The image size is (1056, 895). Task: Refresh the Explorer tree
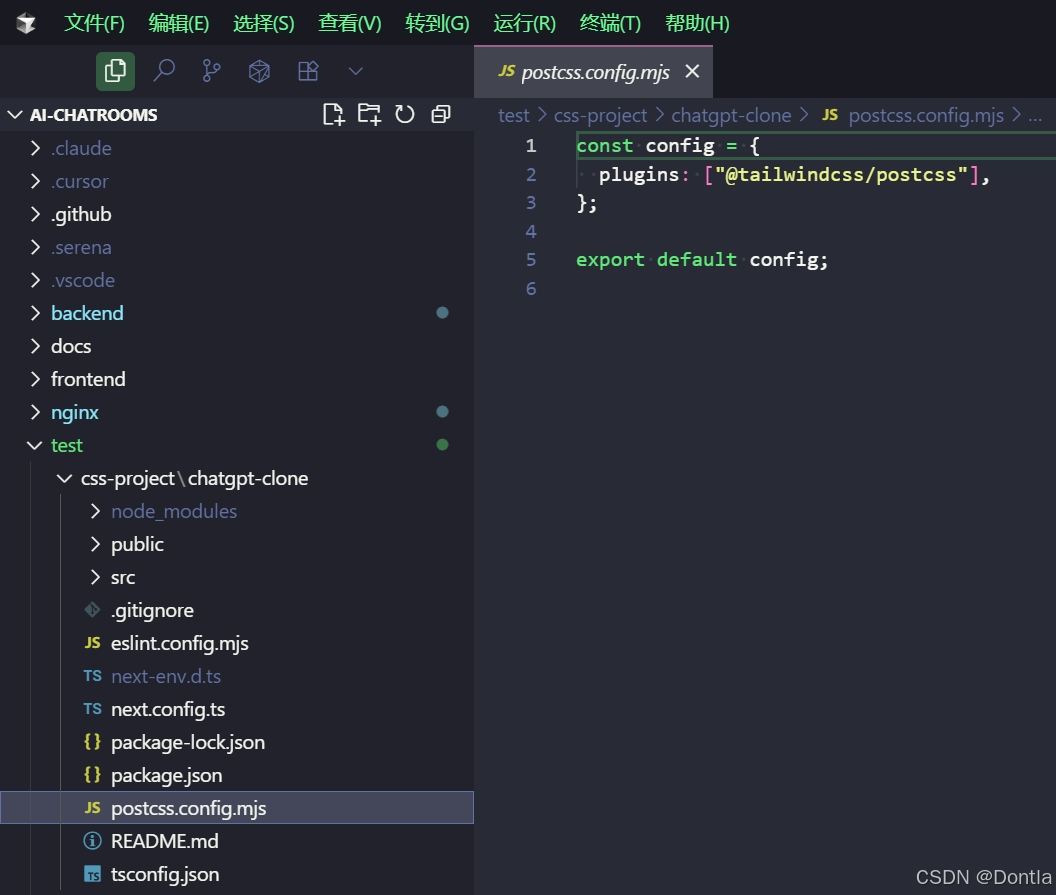pyautogui.click(x=405, y=114)
